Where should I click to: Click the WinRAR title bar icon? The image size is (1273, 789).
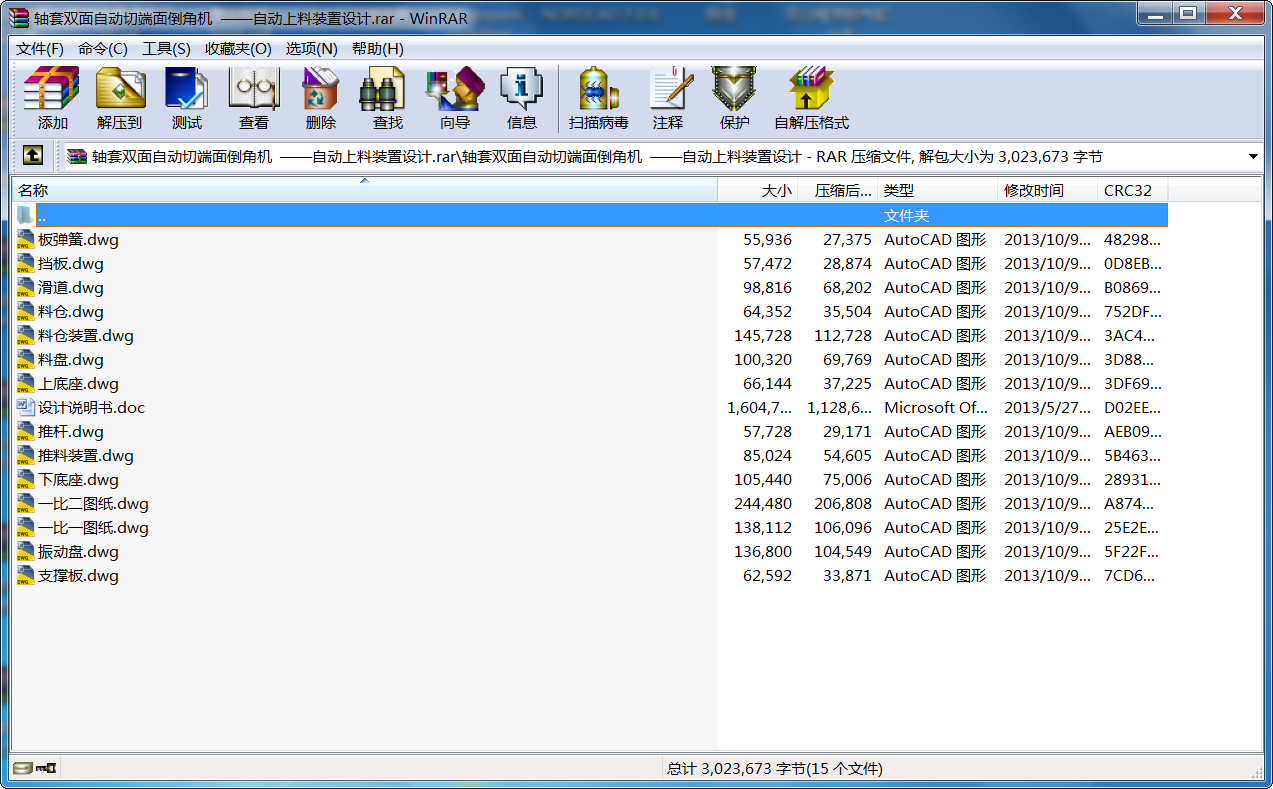pyautogui.click(x=18, y=18)
